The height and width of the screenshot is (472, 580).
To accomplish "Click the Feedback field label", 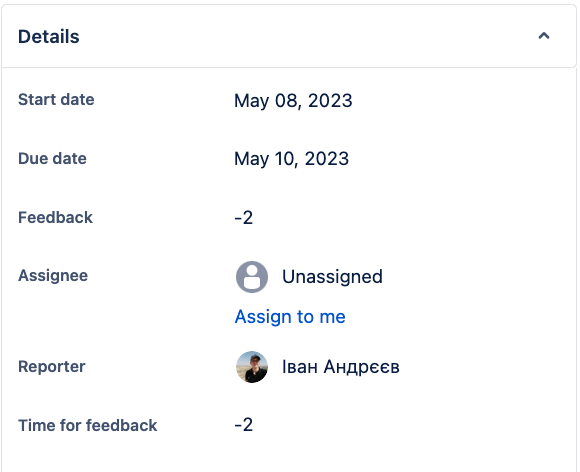I will [55, 217].
